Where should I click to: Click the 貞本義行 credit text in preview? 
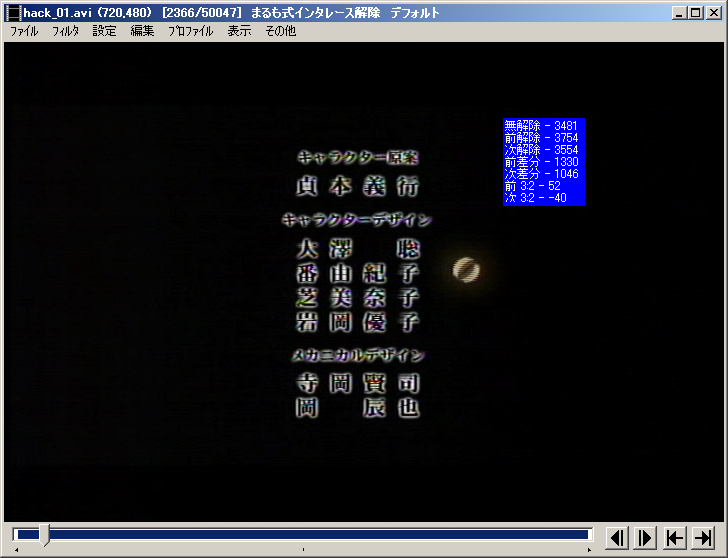click(x=357, y=187)
